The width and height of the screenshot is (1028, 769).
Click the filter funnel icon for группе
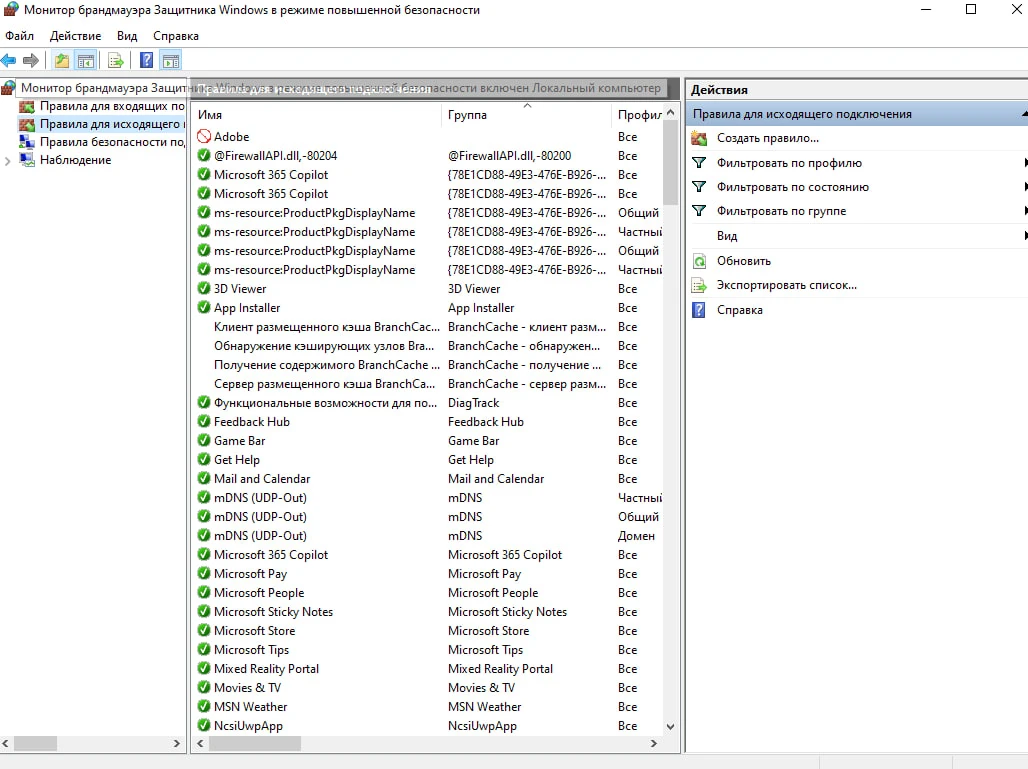click(700, 210)
